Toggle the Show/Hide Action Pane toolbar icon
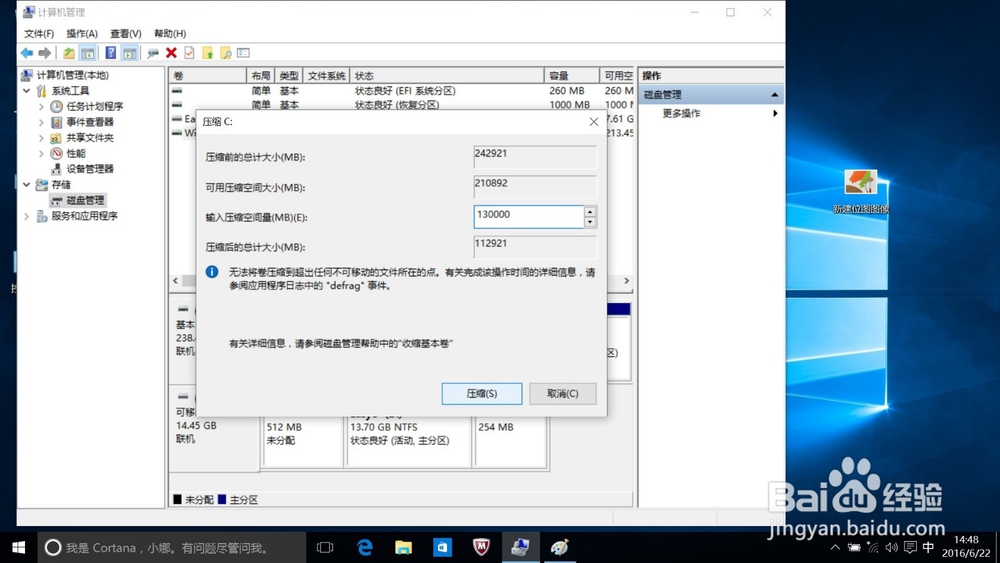The height and width of the screenshot is (563, 1000). [129, 53]
